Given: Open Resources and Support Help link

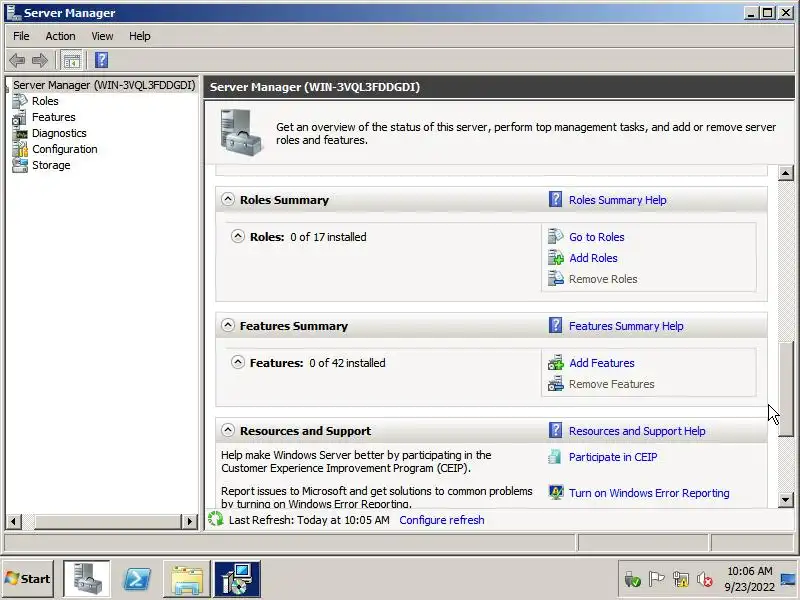Looking at the screenshot, I should click(x=637, y=431).
